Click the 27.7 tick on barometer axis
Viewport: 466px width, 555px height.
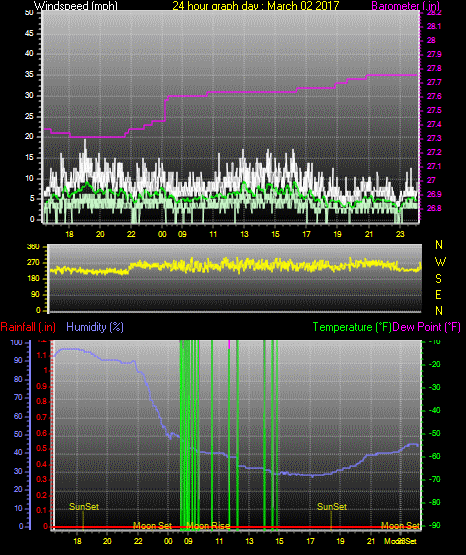pyautogui.click(x=434, y=82)
